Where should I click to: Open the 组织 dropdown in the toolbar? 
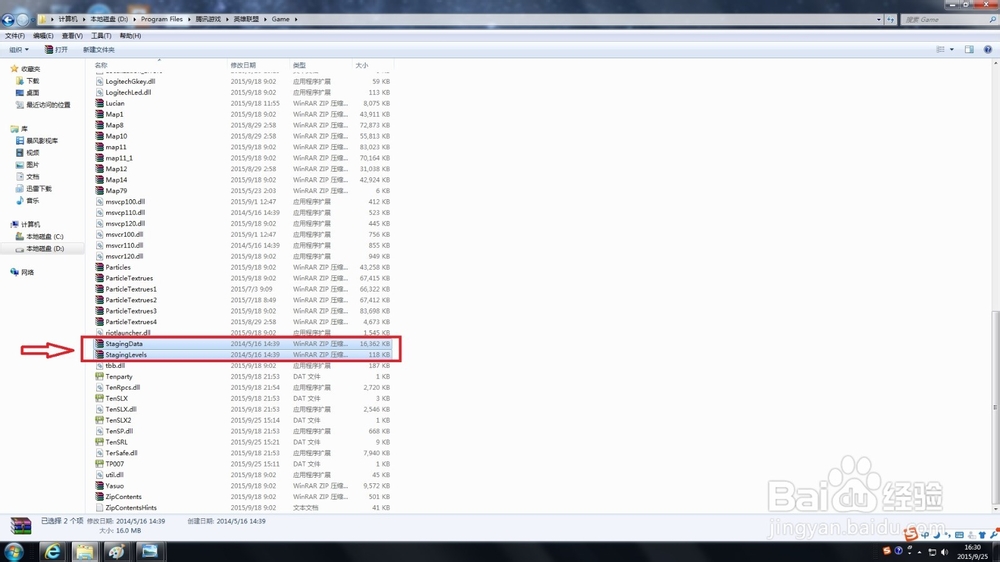(x=18, y=50)
